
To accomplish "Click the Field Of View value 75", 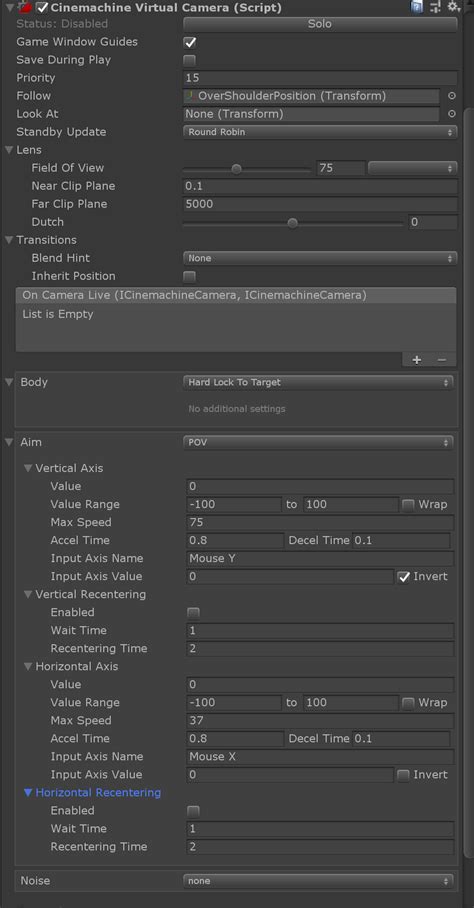I will pyautogui.click(x=341, y=168).
